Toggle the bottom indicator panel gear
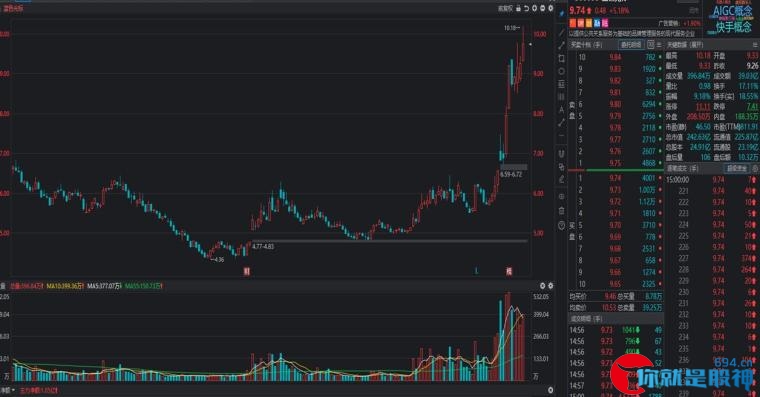This screenshot has height=397, width=760. tap(551, 390)
